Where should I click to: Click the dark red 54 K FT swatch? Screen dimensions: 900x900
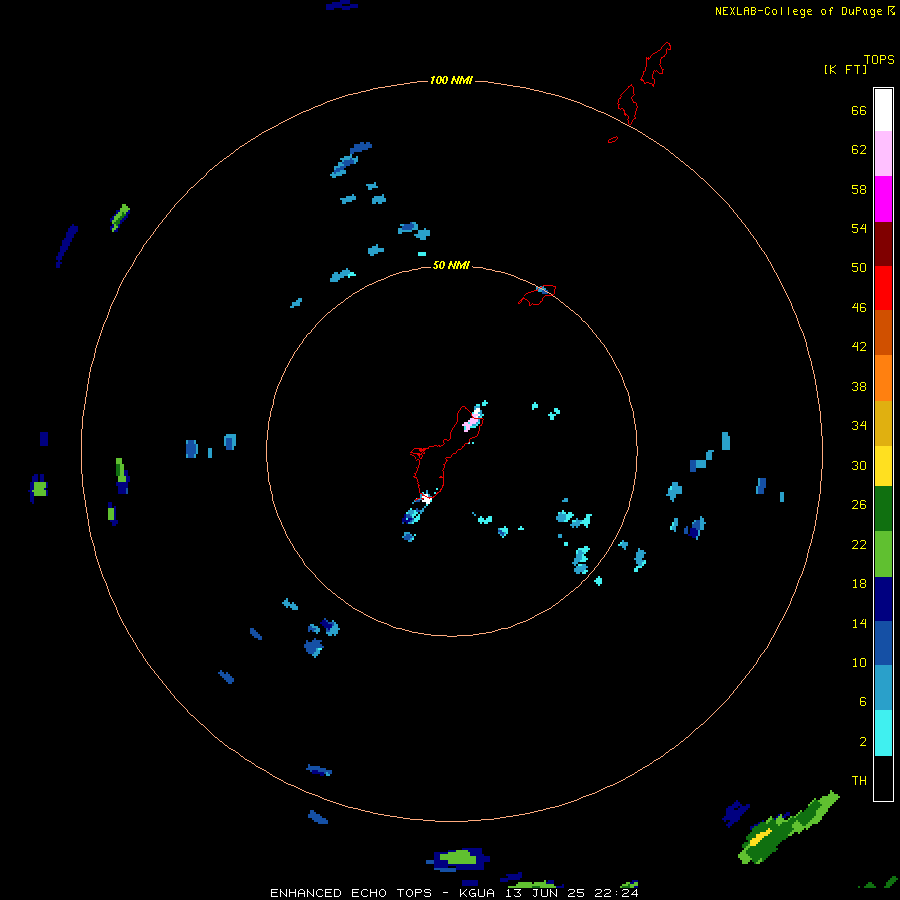pyautogui.click(x=883, y=243)
